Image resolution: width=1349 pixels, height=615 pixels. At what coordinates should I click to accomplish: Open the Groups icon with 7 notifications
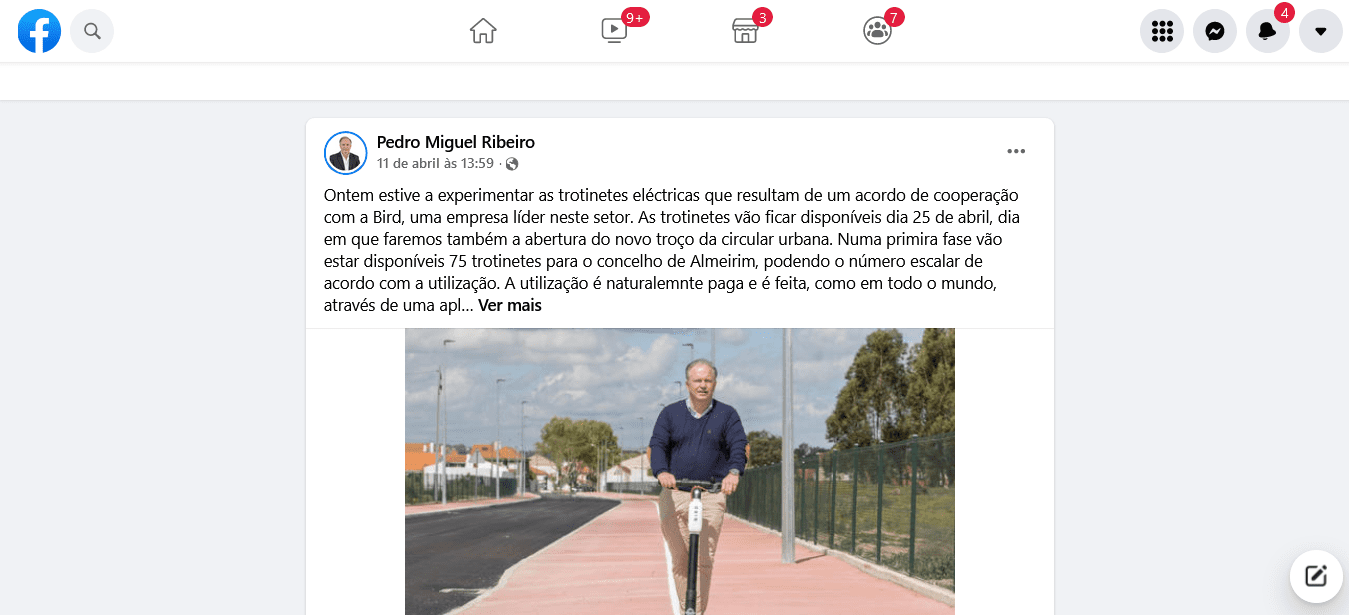[877, 31]
